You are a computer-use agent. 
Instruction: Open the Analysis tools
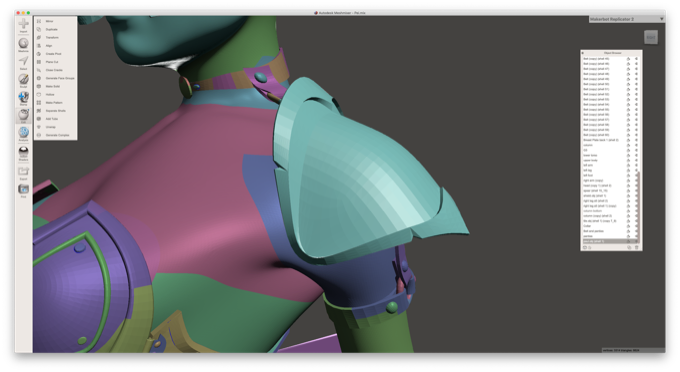point(23,134)
